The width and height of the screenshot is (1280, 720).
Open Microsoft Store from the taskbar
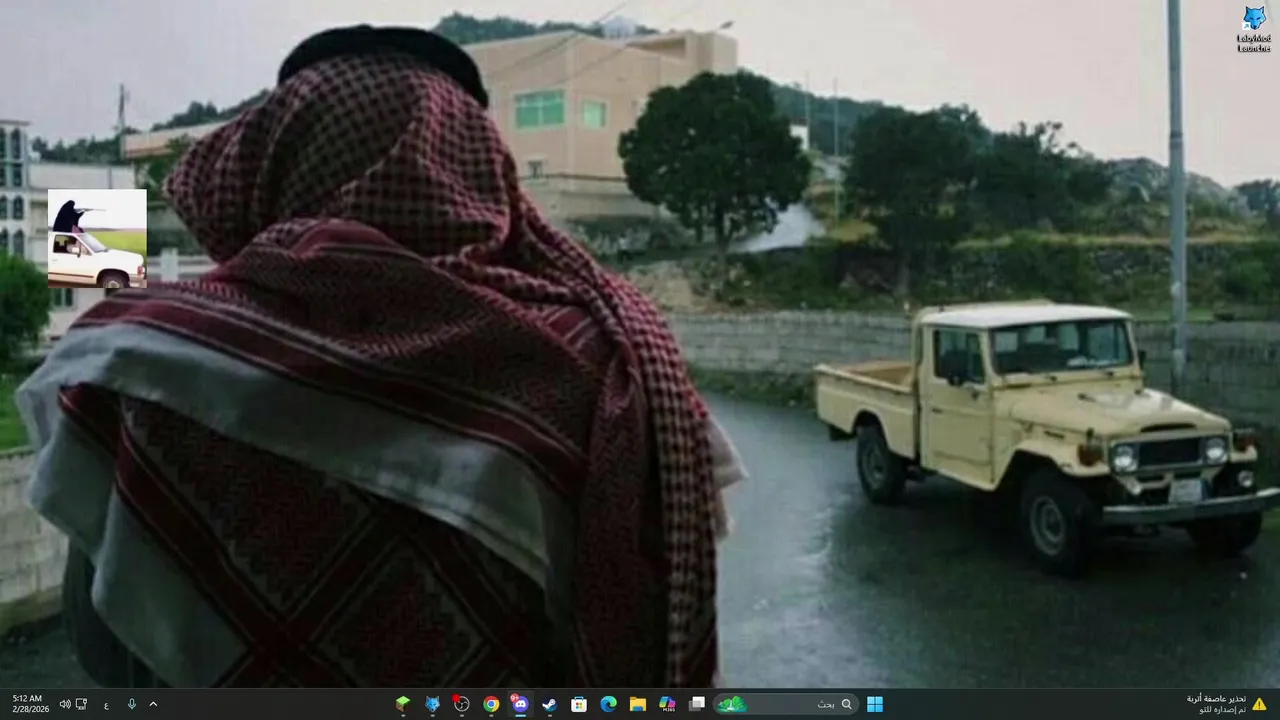click(x=579, y=704)
